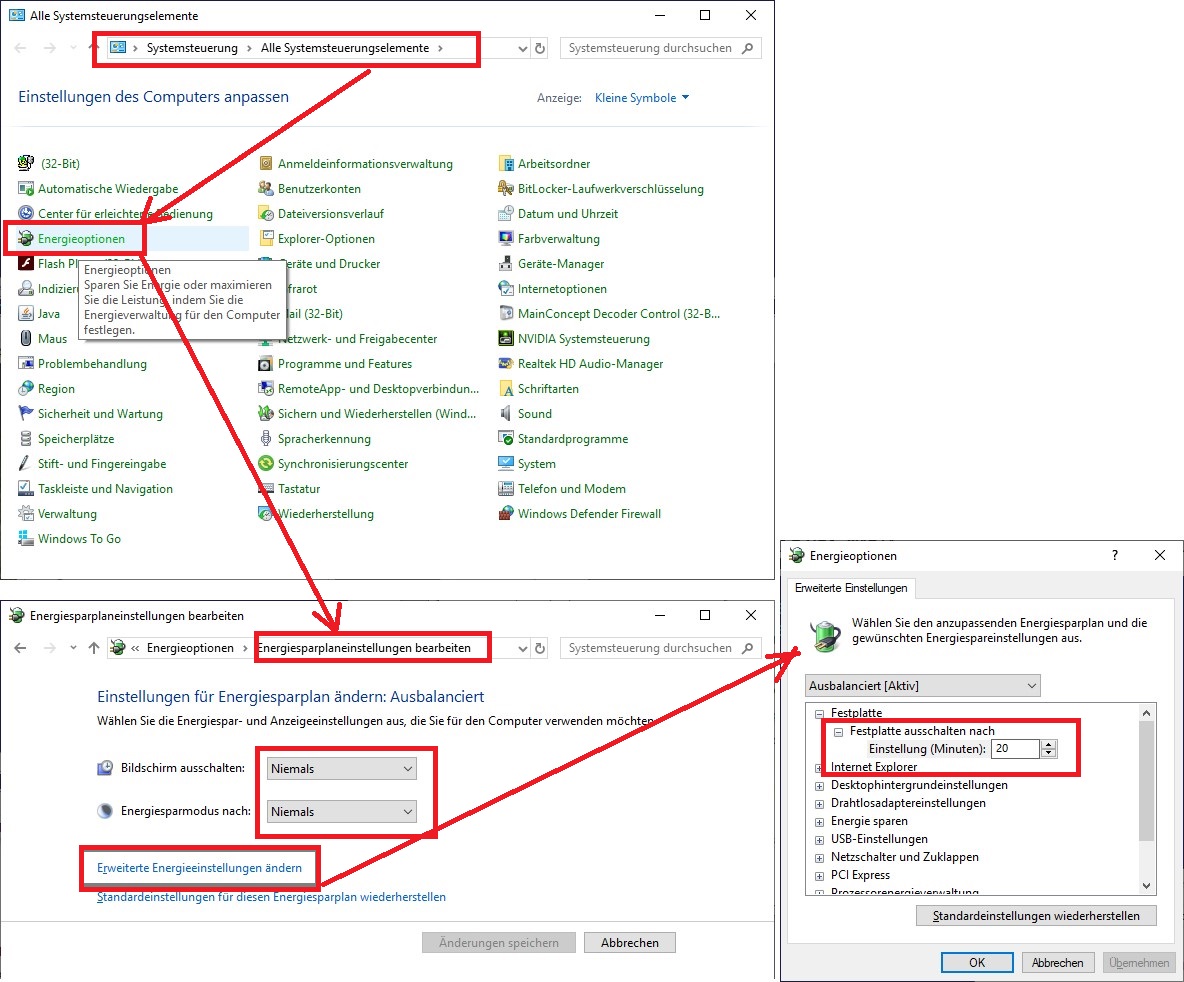Click the back arrow in Energiesparplan window
The height and width of the screenshot is (982, 1184).
[20, 648]
